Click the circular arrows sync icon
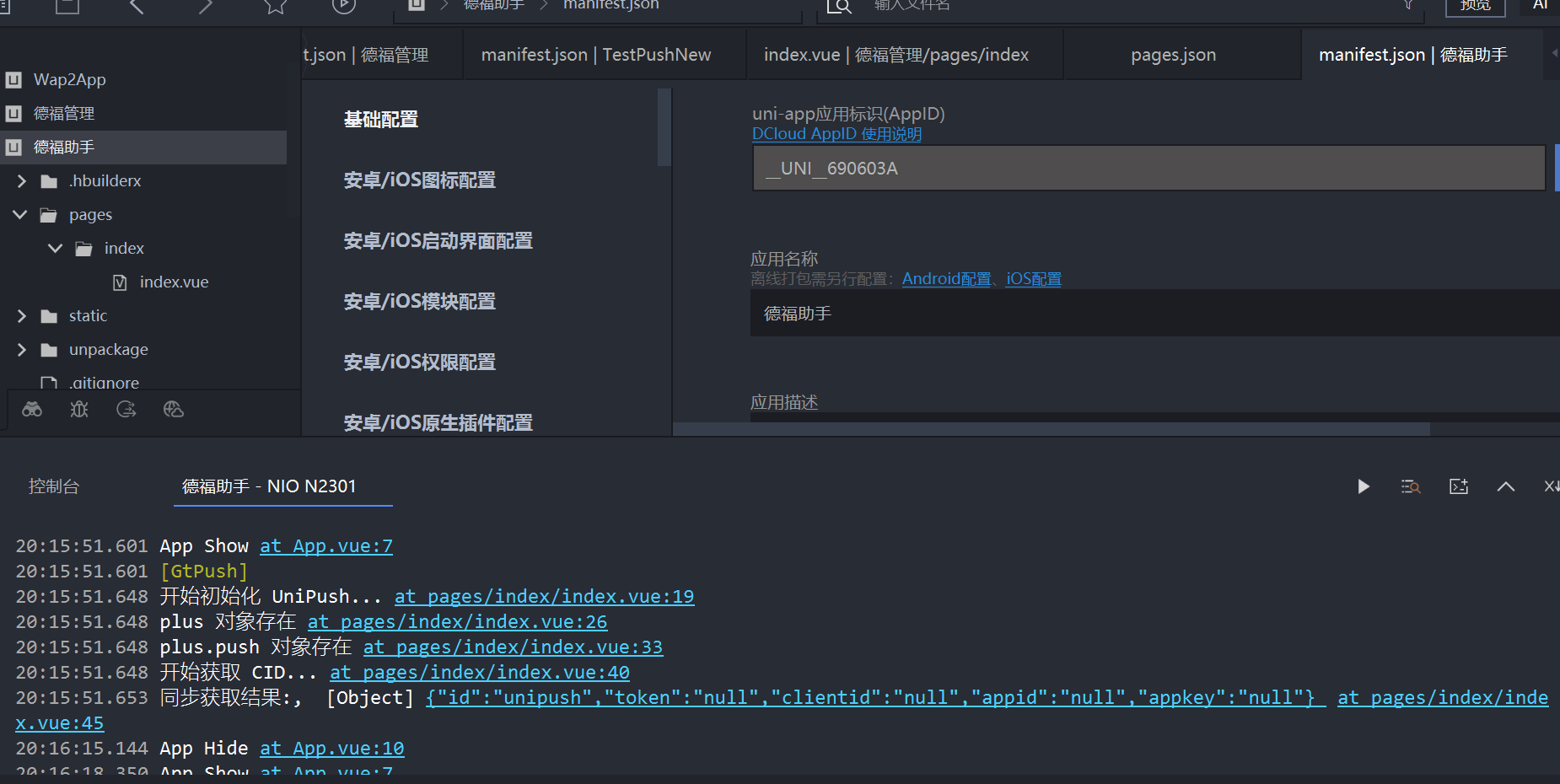1560x784 pixels. pos(126,410)
